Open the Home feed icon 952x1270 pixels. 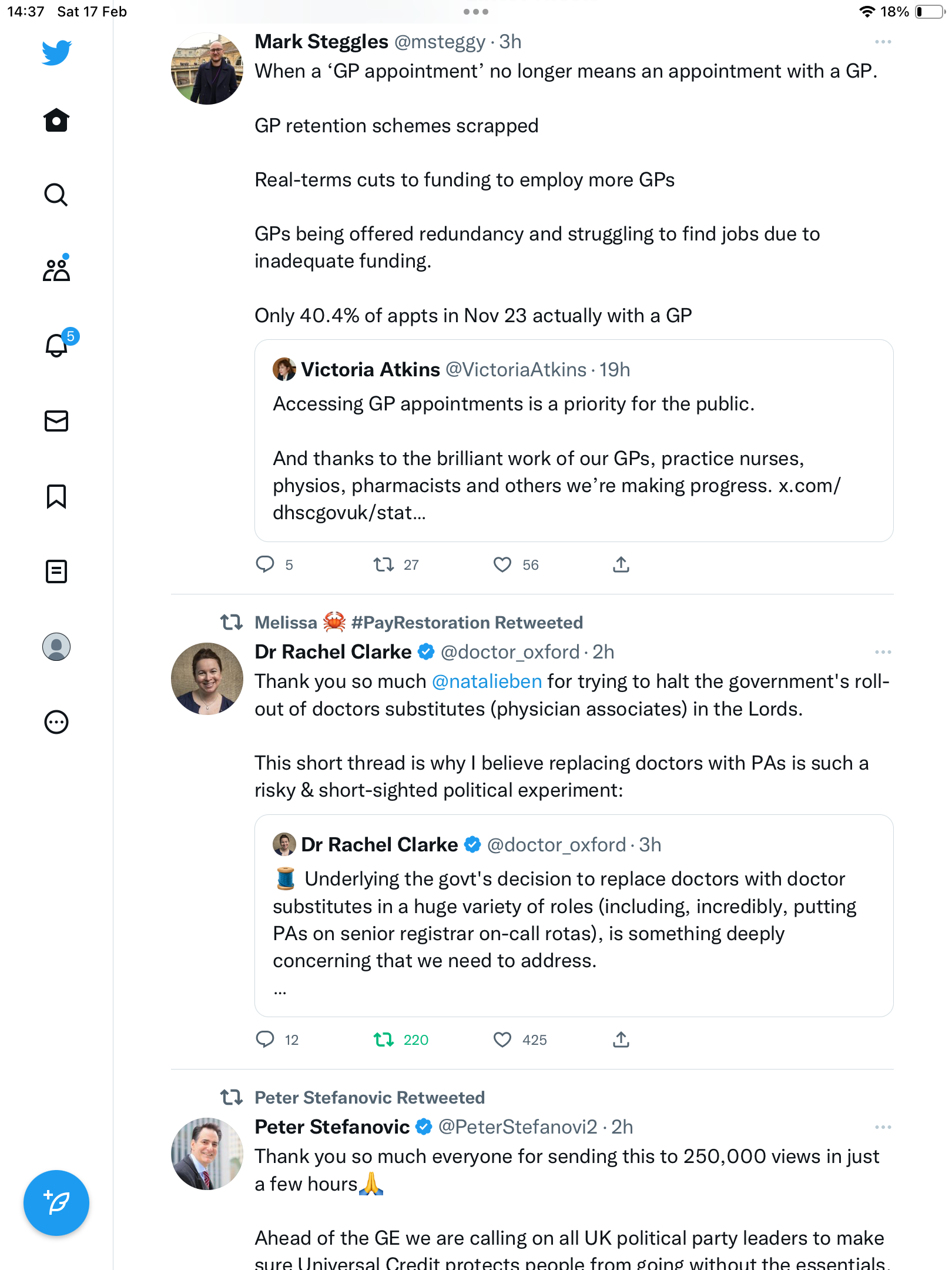coord(56,120)
